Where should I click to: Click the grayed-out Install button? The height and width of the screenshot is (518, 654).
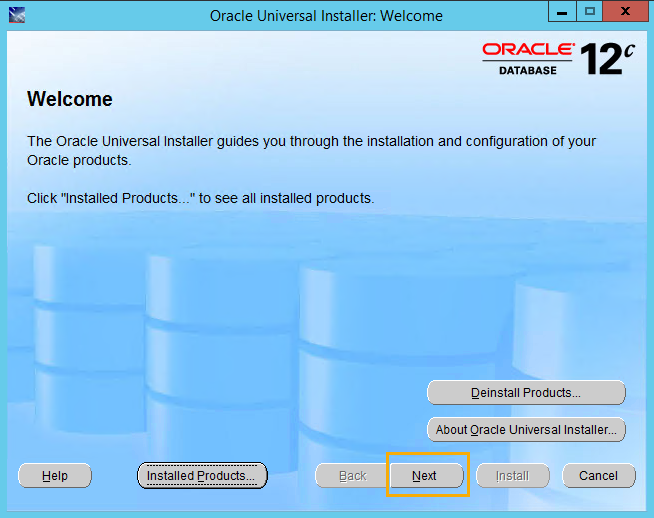tap(513, 475)
